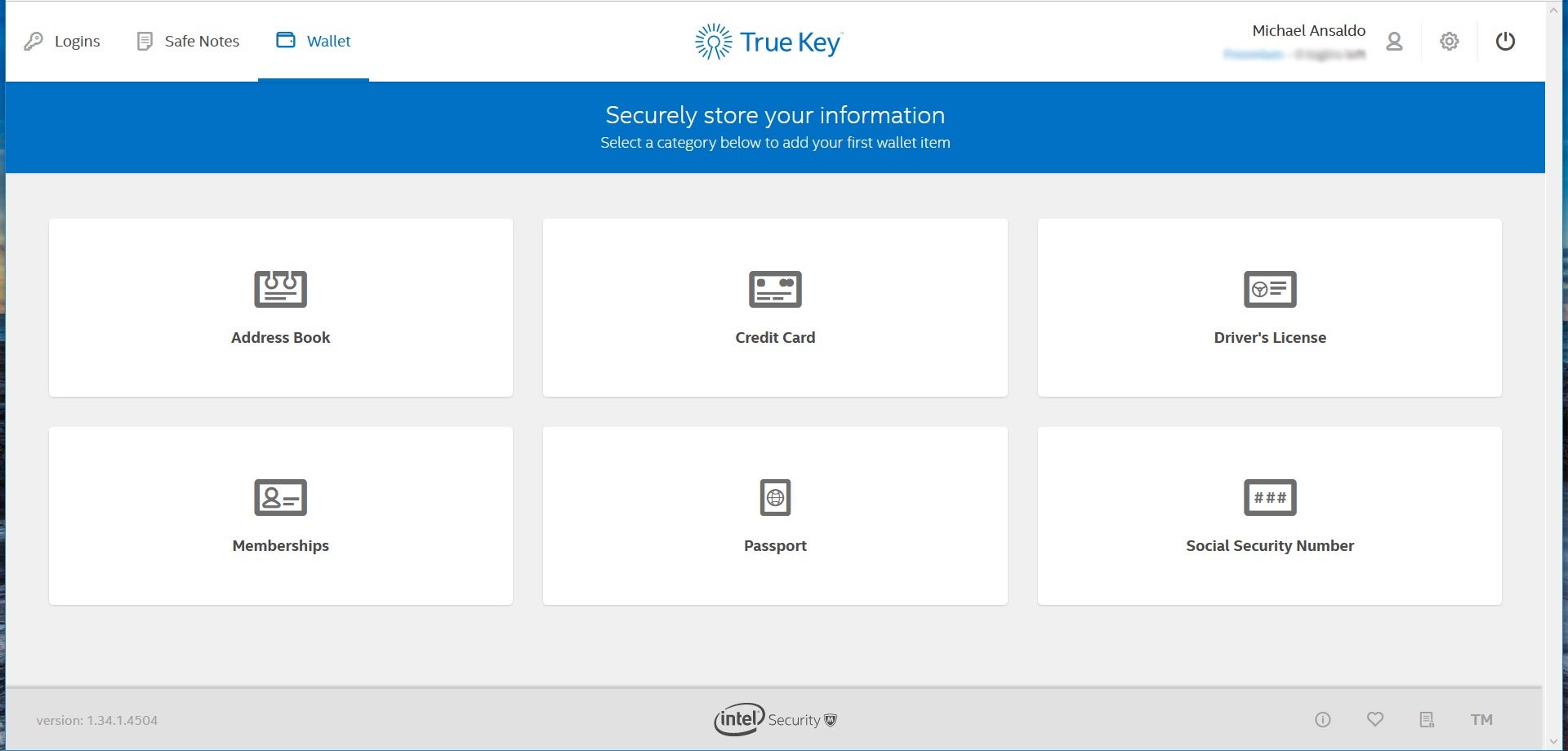Viewport: 1568px width, 751px height.
Task: Click the Memberships card icon
Action: (280, 497)
